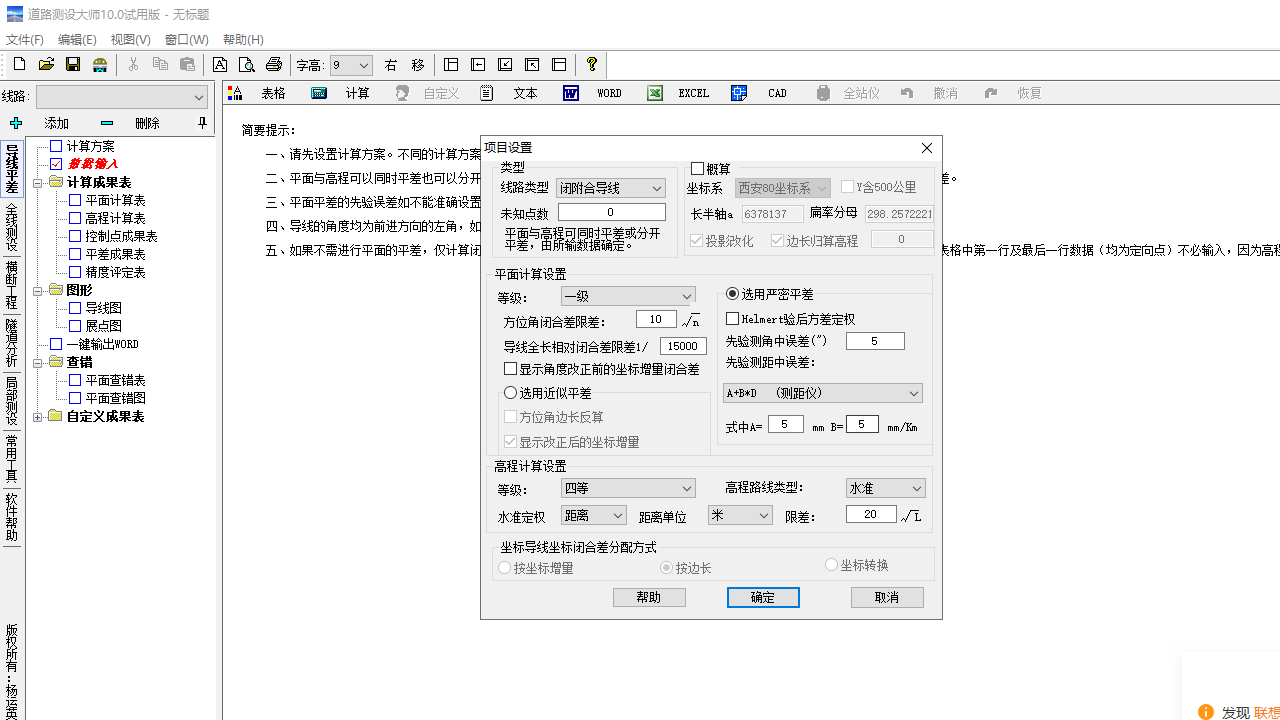Click 先验测角中误差 input field
This screenshot has height=720, width=1280.
pyautogui.click(x=875, y=341)
